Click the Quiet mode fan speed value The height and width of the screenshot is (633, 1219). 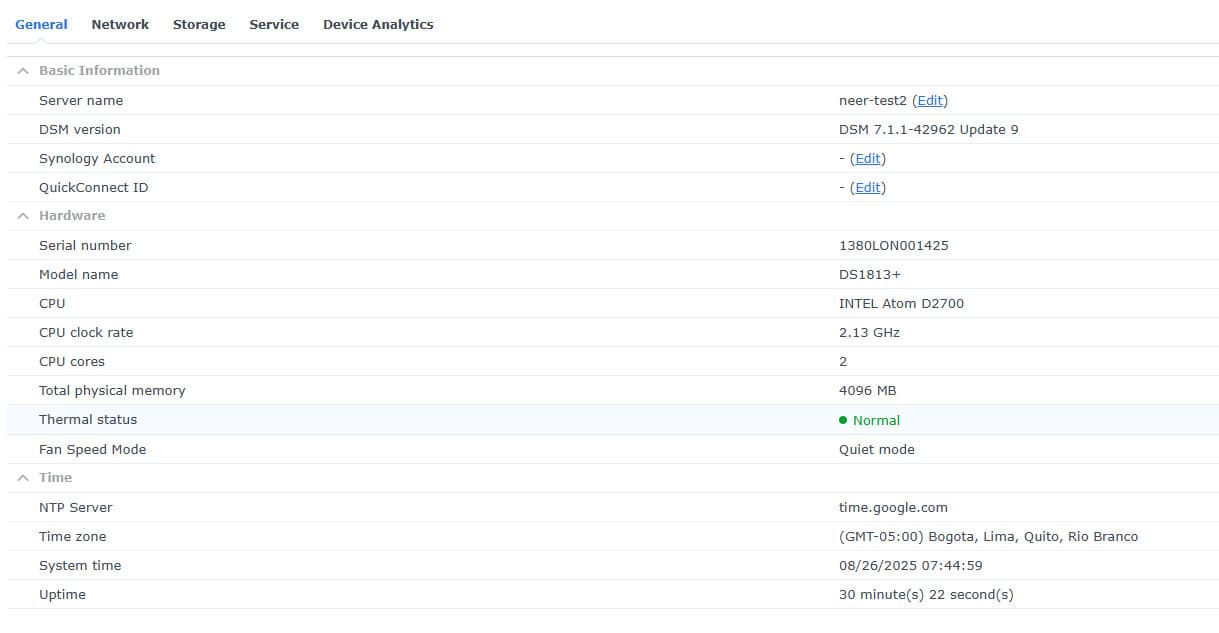(x=876, y=449)
